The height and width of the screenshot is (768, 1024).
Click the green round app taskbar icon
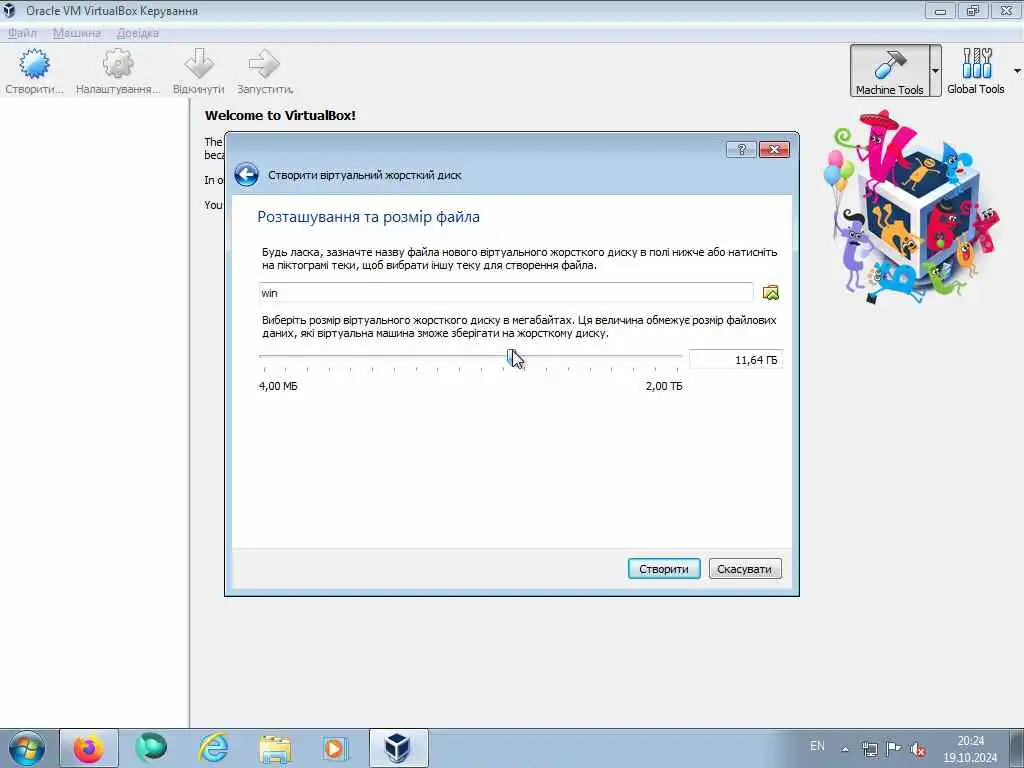(151, 748)
